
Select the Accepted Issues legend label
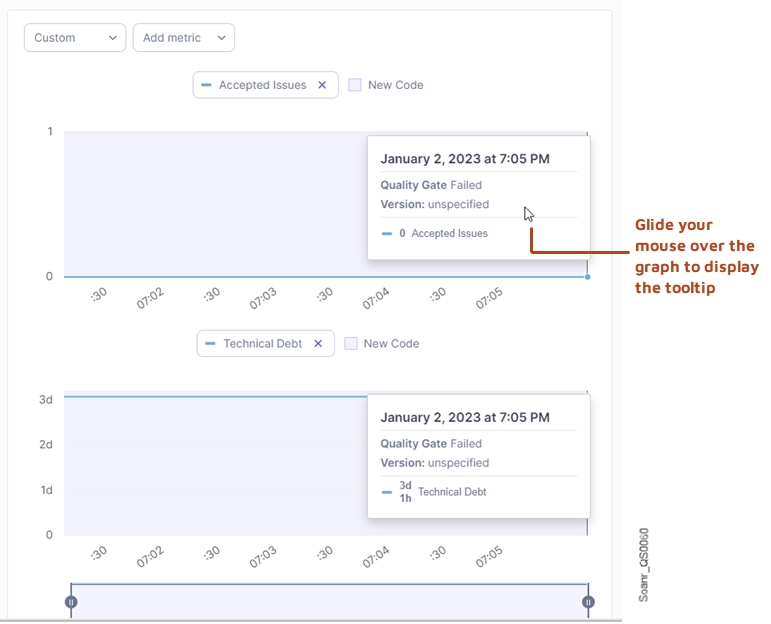262,85
